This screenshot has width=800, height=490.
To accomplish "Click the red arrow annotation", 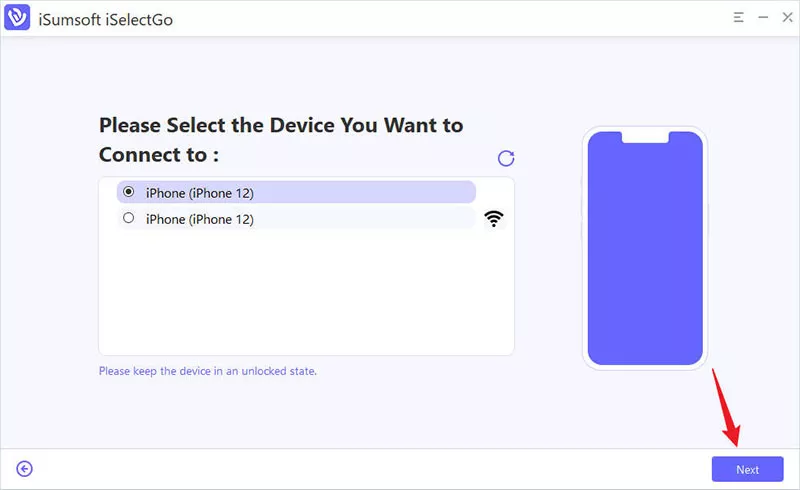I will [x=725, y=408].
